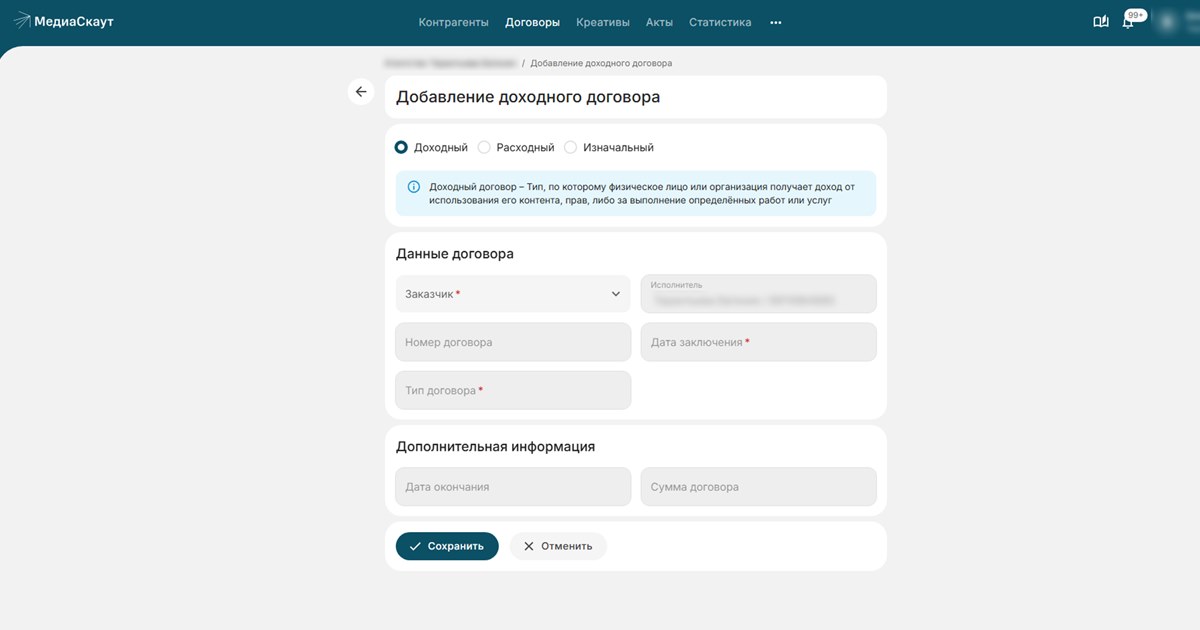
Task: Click the info icon in the hint box
Action: coord(414,187)
